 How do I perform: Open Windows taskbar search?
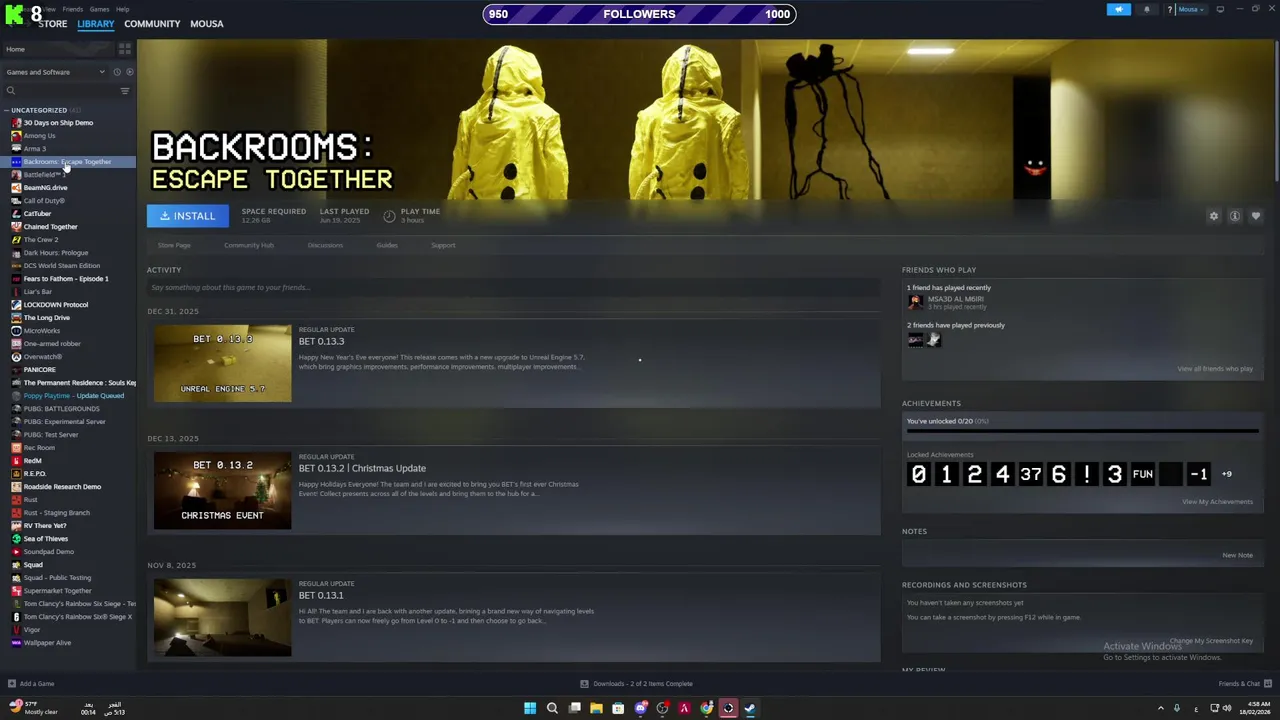pyautogui.click(x=552, y=709)
